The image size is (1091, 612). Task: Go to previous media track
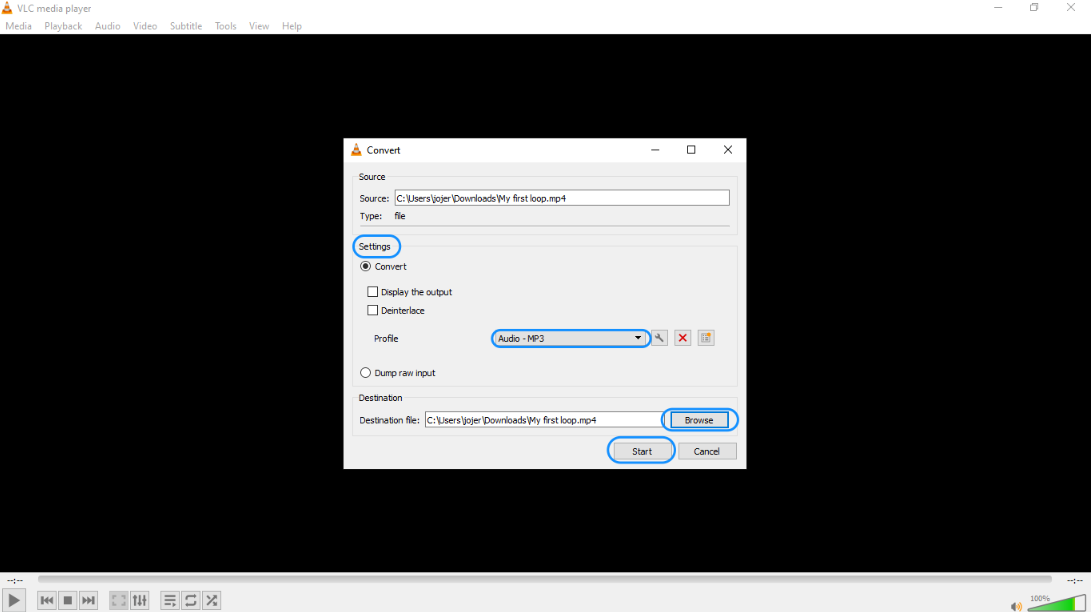point(47,600)
